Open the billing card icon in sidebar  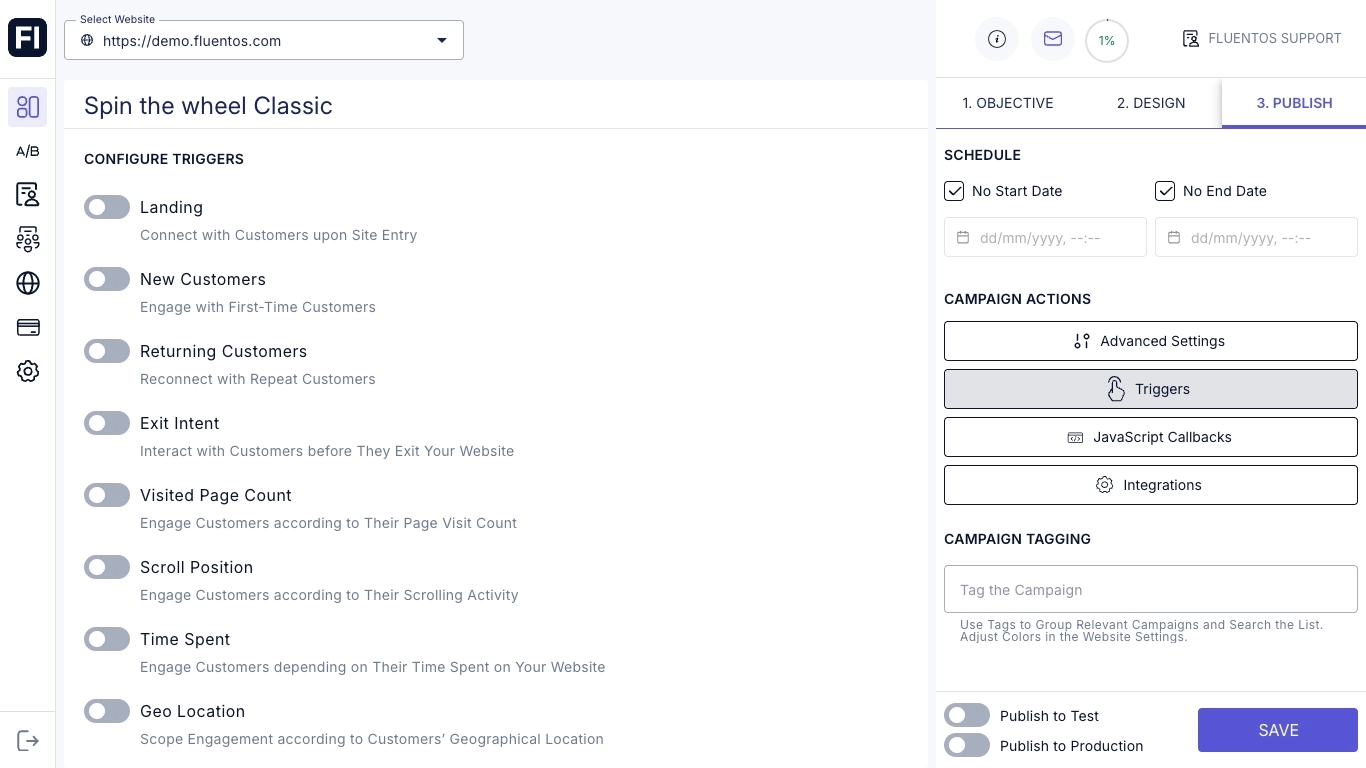(x=28, y=328)
